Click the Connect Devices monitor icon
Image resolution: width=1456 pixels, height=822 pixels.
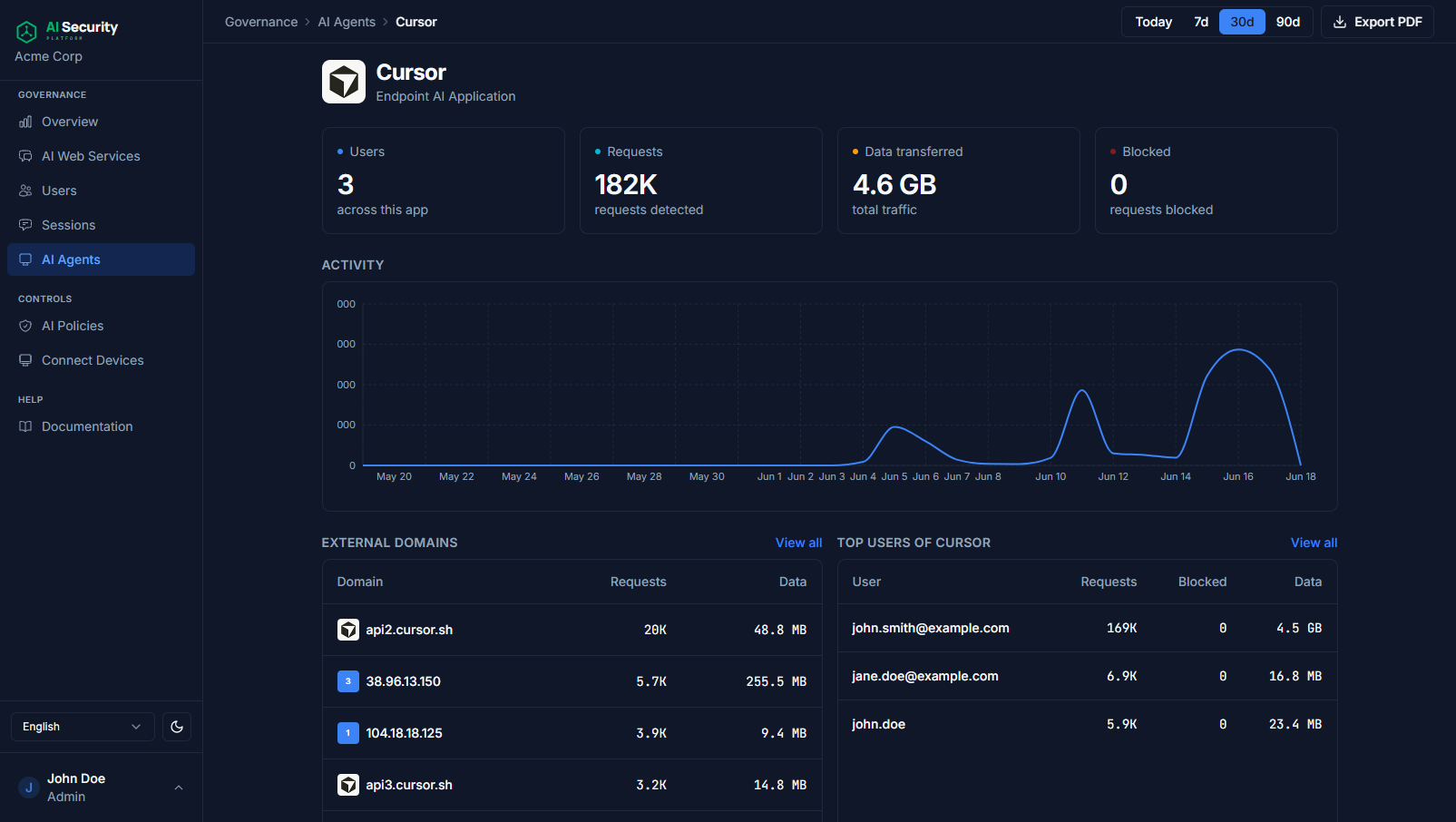tap(25, 360)
